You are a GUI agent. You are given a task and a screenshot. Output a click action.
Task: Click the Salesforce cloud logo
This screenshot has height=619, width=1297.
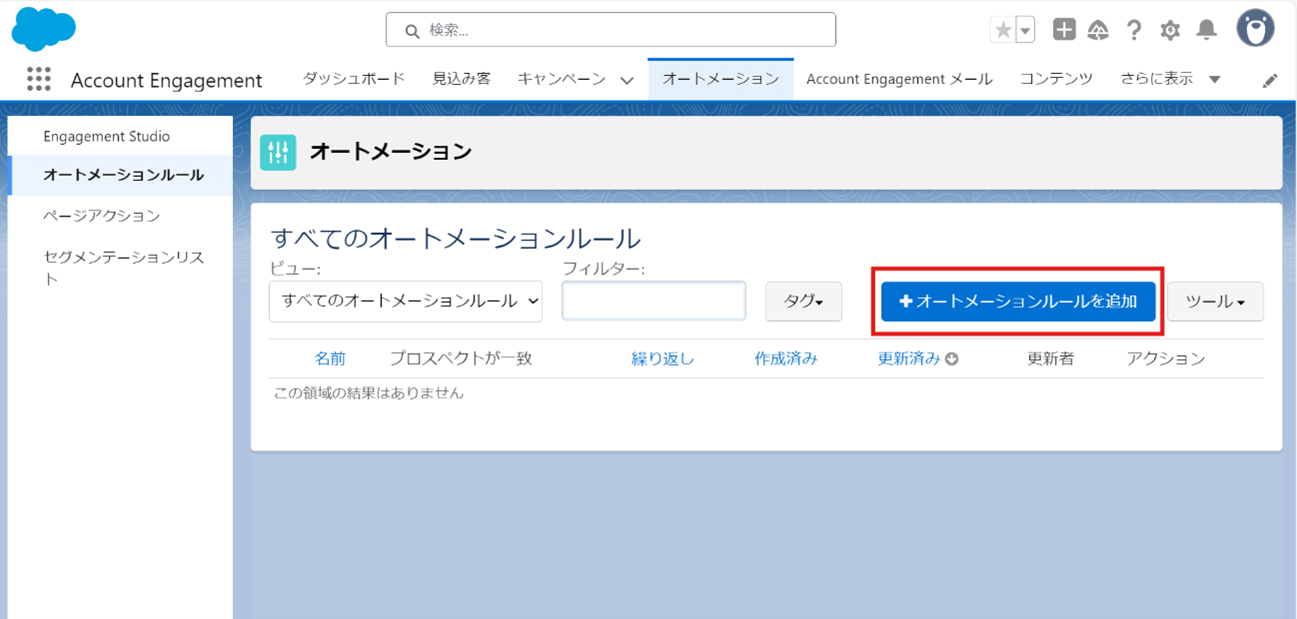point(44,28)
